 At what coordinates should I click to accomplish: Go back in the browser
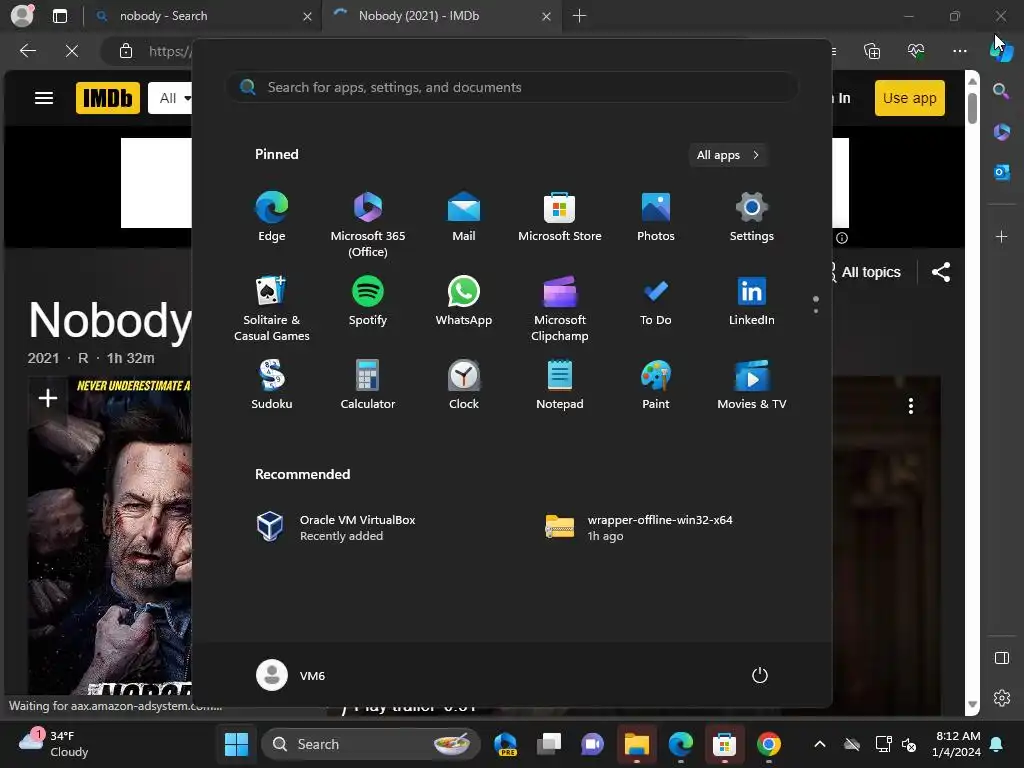(28, 51)
